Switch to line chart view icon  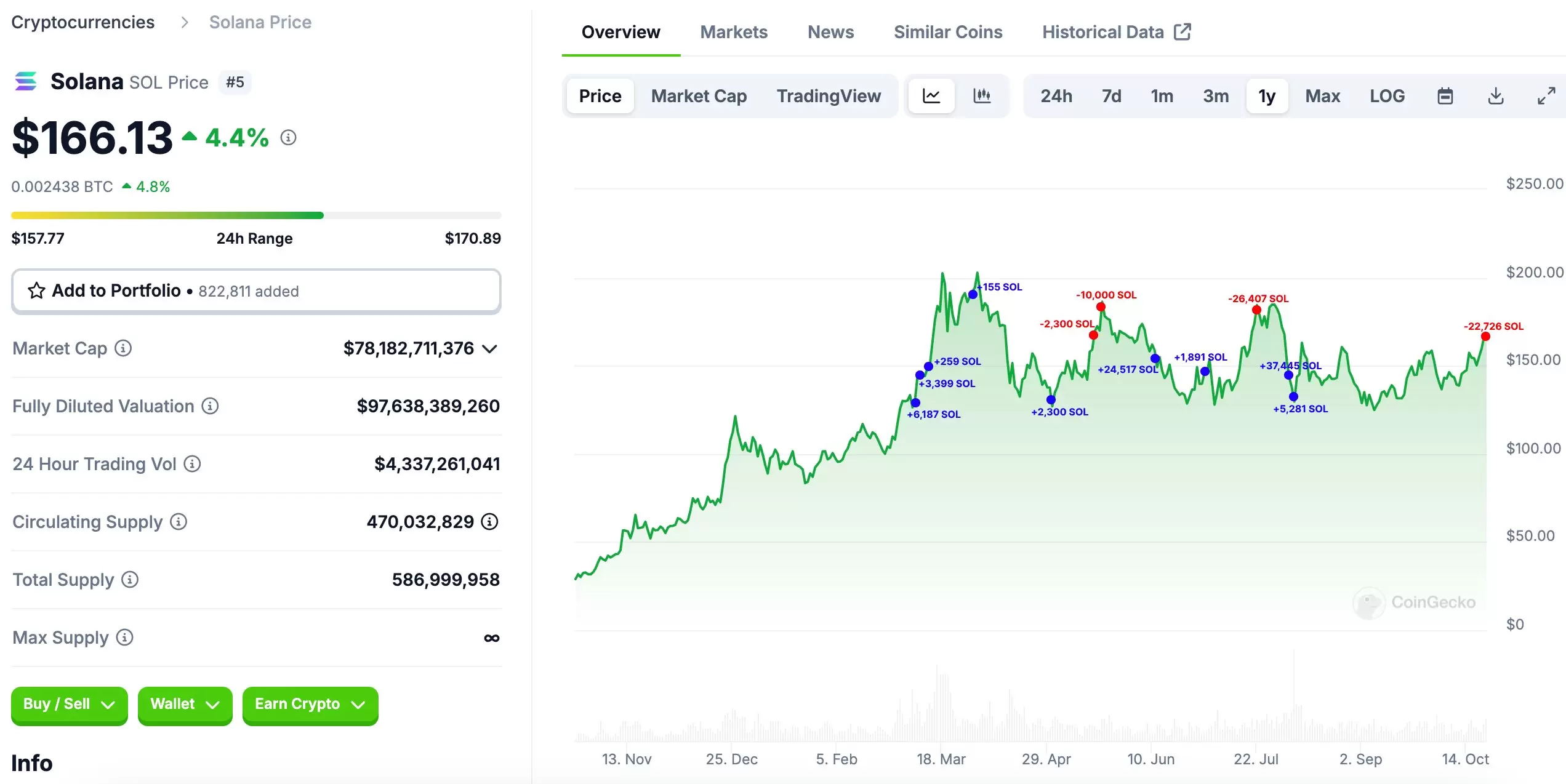click(931, 96)
